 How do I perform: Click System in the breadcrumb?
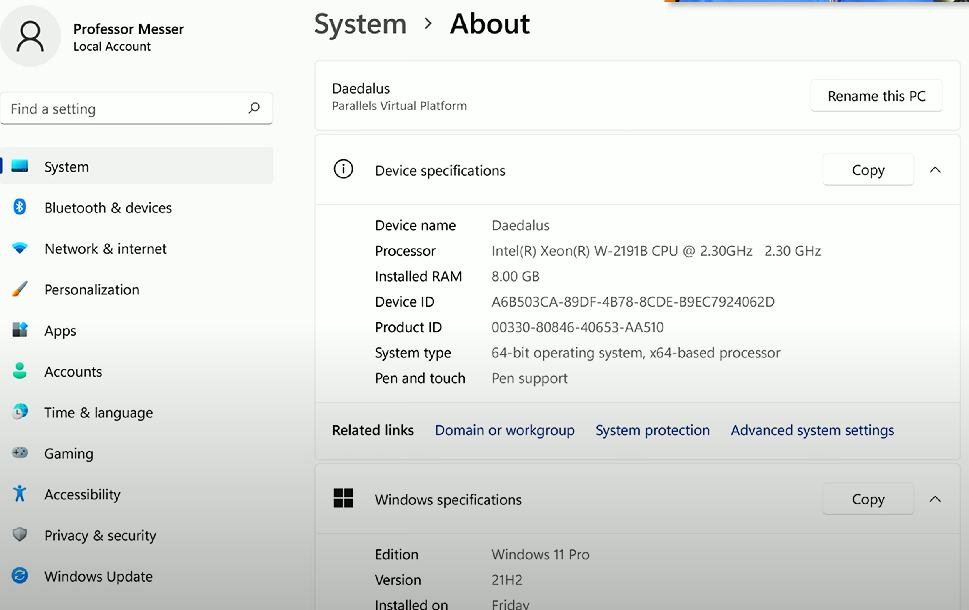click(360, 25)
